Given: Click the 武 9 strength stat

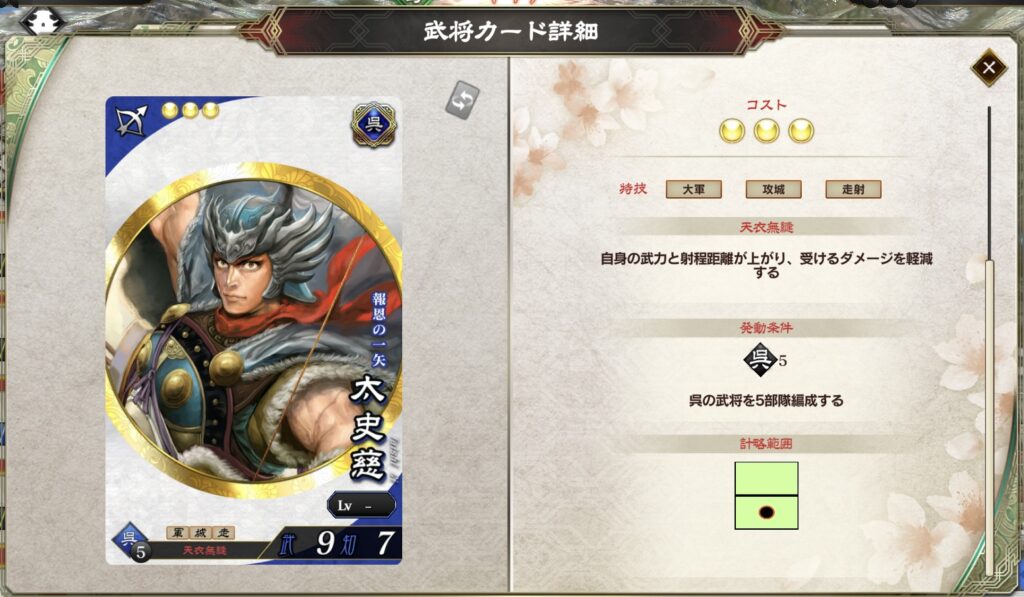Looking at the screenshot, I should [x=307, y=543].
